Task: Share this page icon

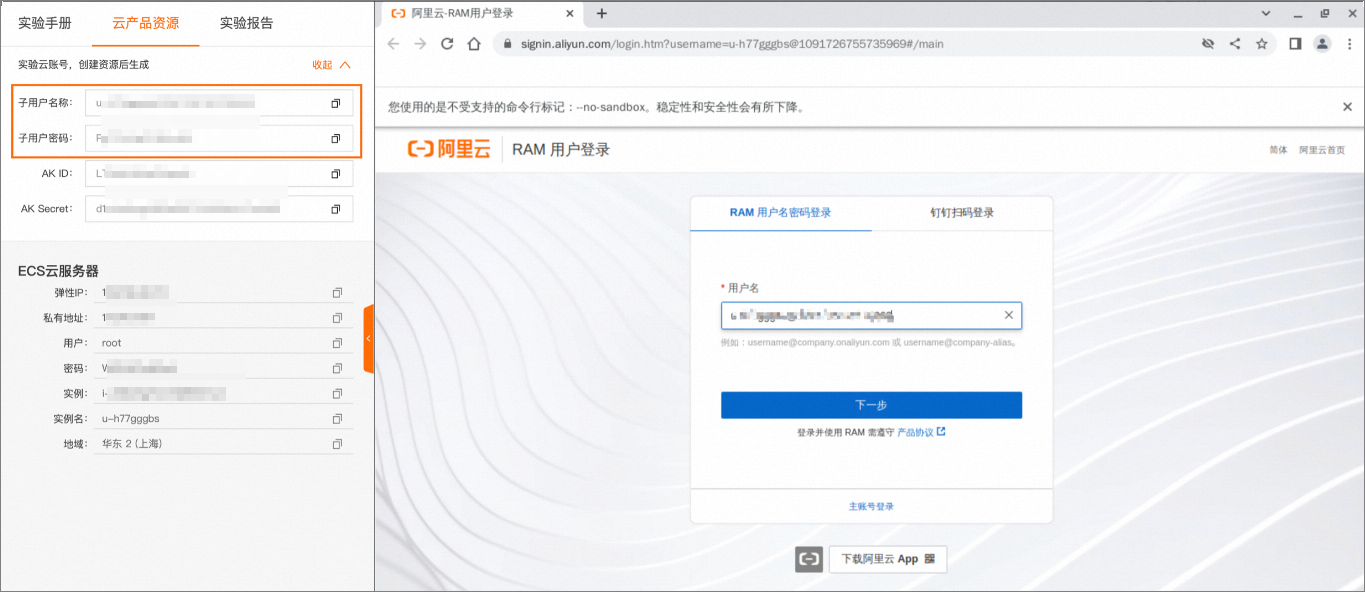Action: (1235, 44)
